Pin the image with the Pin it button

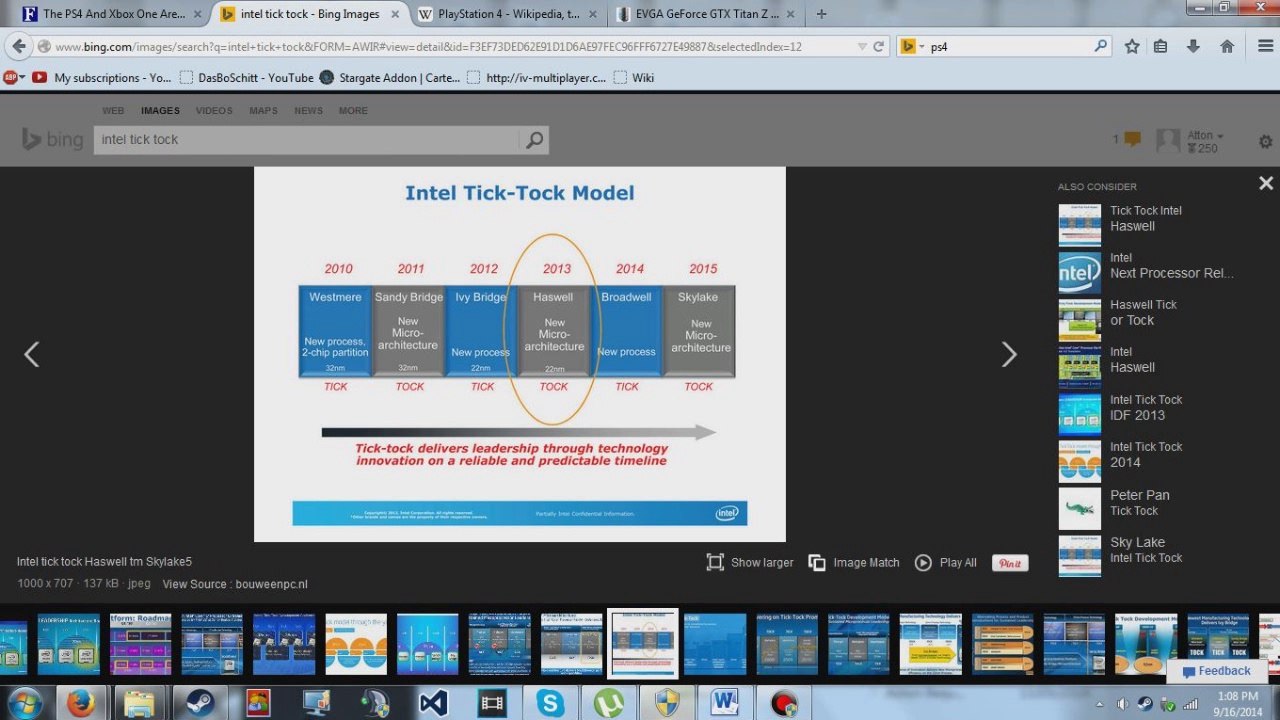(1010, 563)
